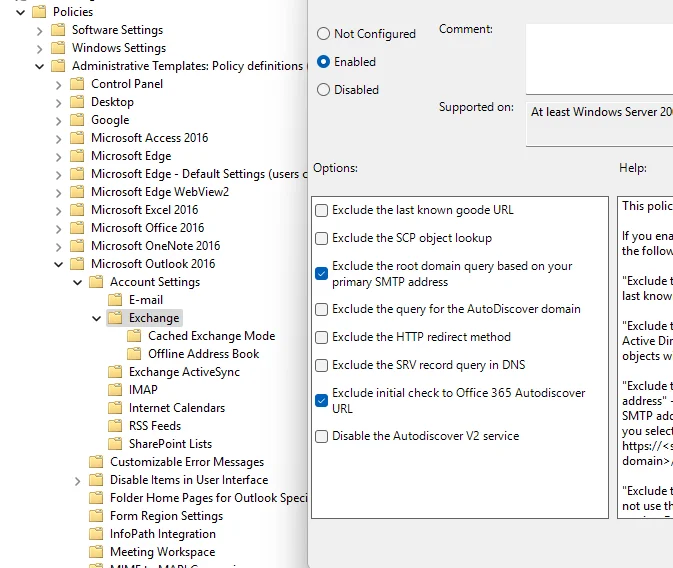Collapse the Administrative Templates node
Image resolution: width=673 pixels, height=568 pixels.
coord(39,67)
